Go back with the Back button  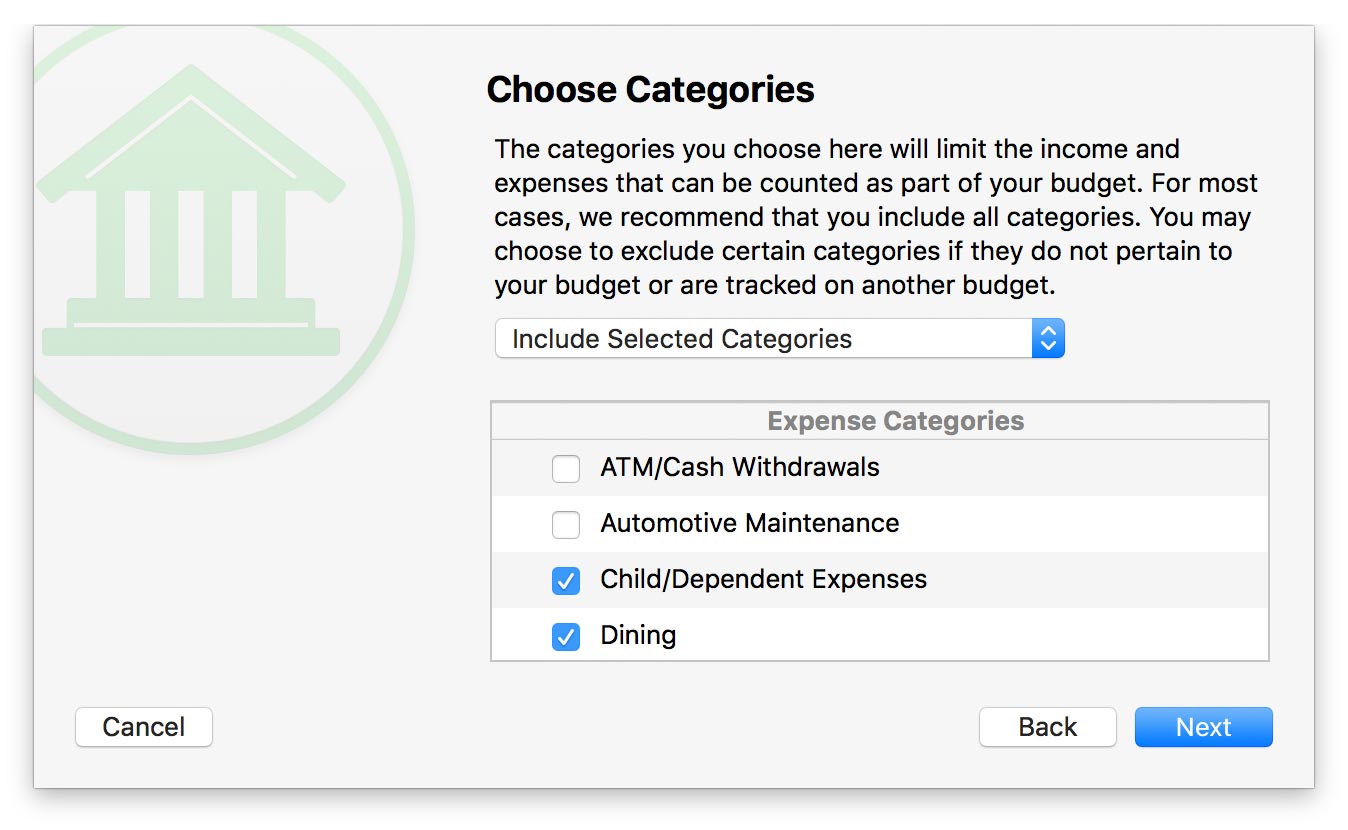point(1047,727)
